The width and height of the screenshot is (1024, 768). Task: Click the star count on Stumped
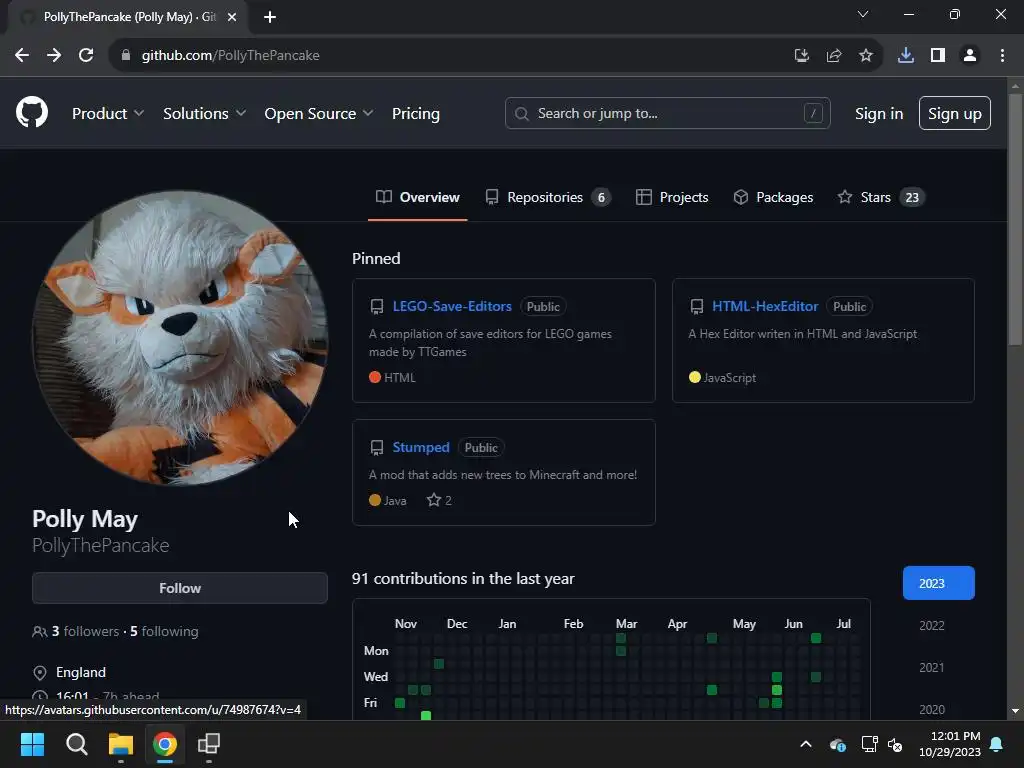tap(440, 501)
